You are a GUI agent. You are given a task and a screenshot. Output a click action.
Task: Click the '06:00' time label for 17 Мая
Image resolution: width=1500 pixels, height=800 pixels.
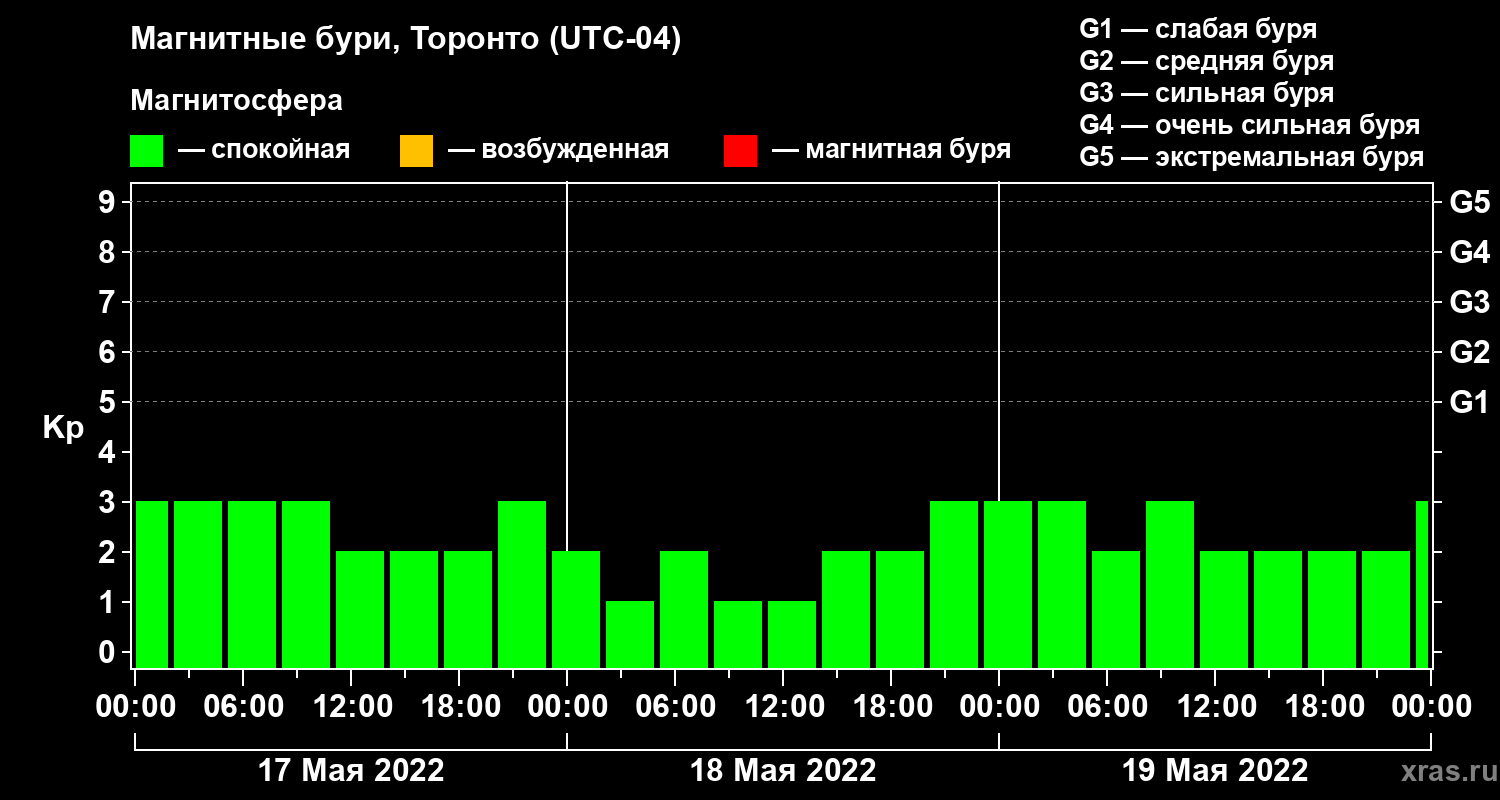pos(243,706)
